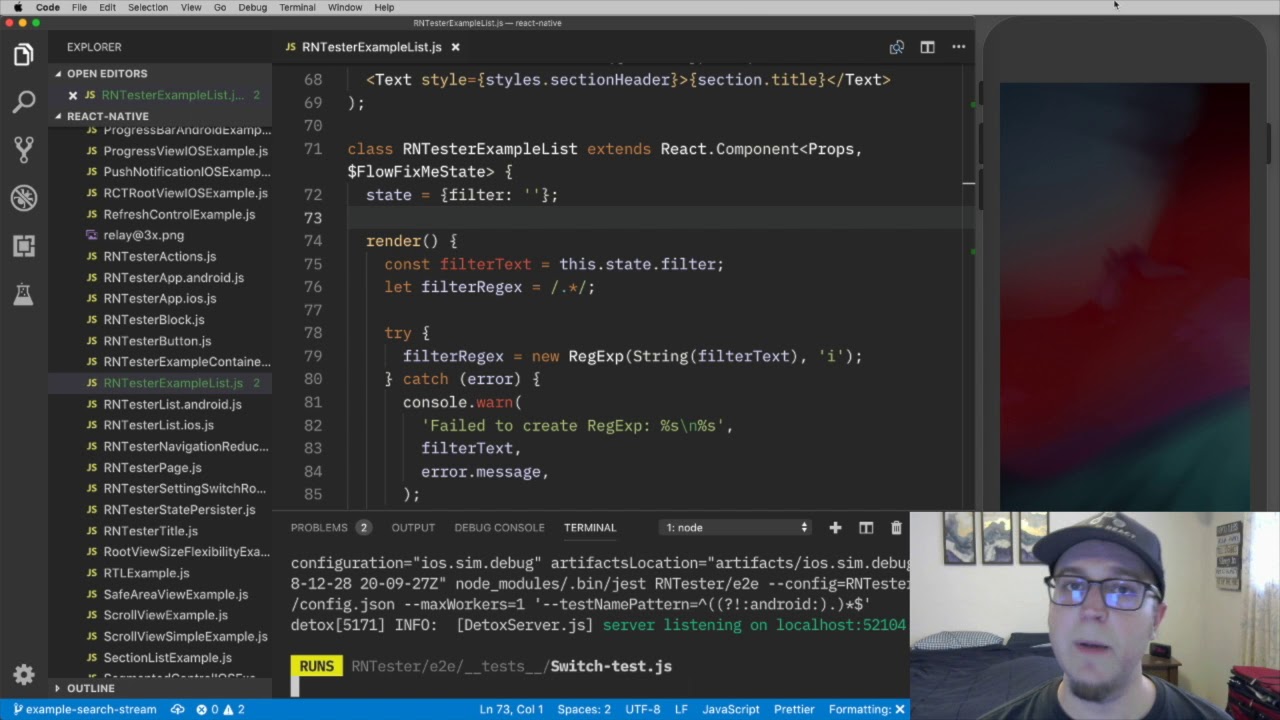The height and width of the screenshot is (720, 1280).
Task: Open RNTesterApp.ios.js file
Action: [159, 298]
